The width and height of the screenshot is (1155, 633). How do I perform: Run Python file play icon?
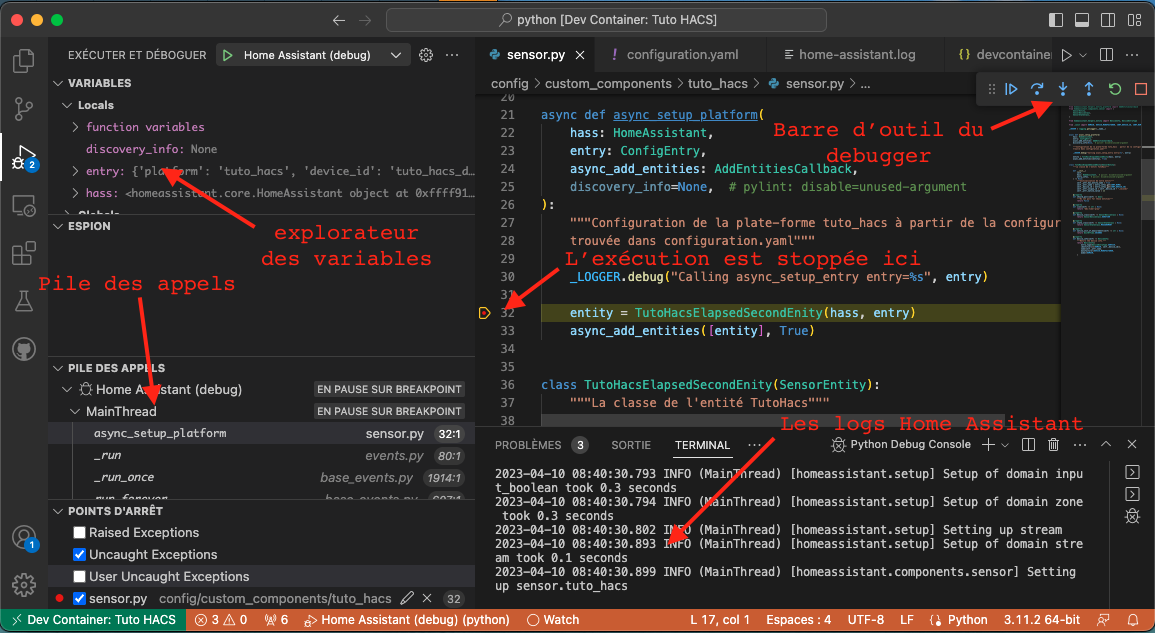pos(1067,55)
